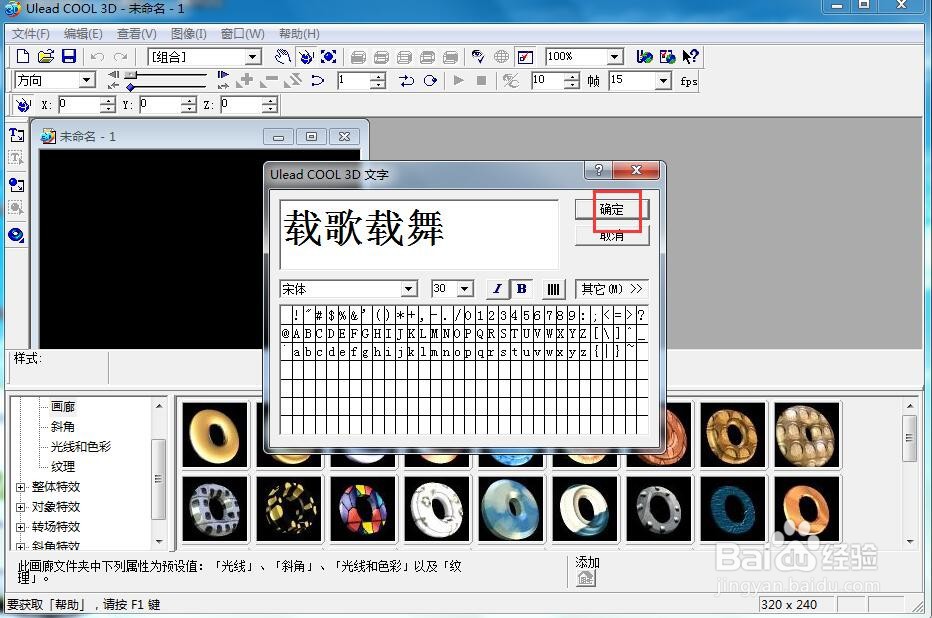Open the 帮助(H) menu
The image size is (932, 618).
(x=300, y=34)
